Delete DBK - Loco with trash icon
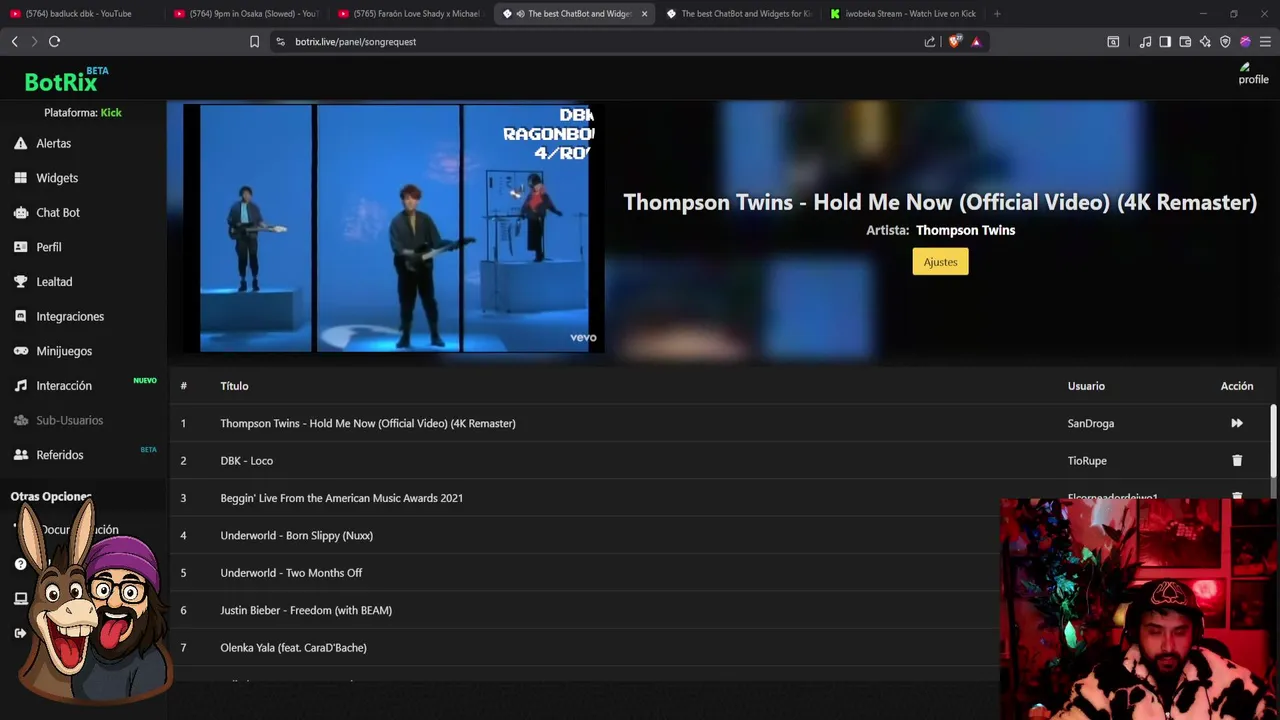Screen dimensions: 1280x720 pyautogui.click(x=1237, y=461)
